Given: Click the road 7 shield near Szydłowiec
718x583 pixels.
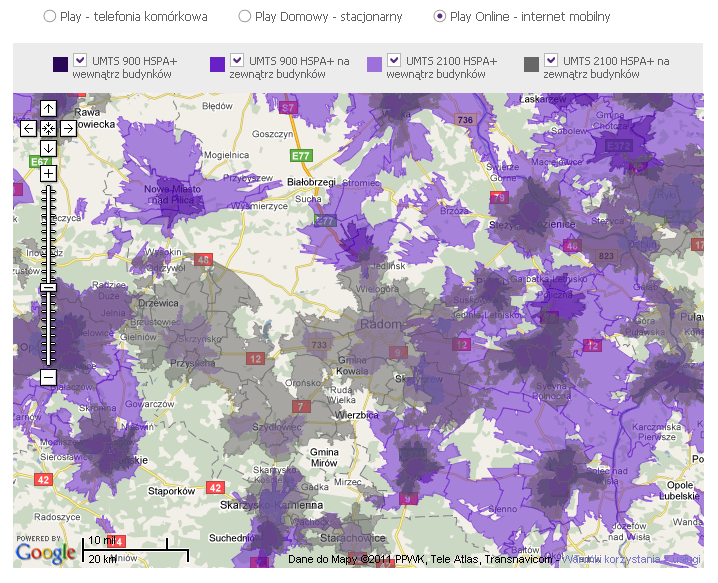Looking at the screenshot, I should point(301,406).
